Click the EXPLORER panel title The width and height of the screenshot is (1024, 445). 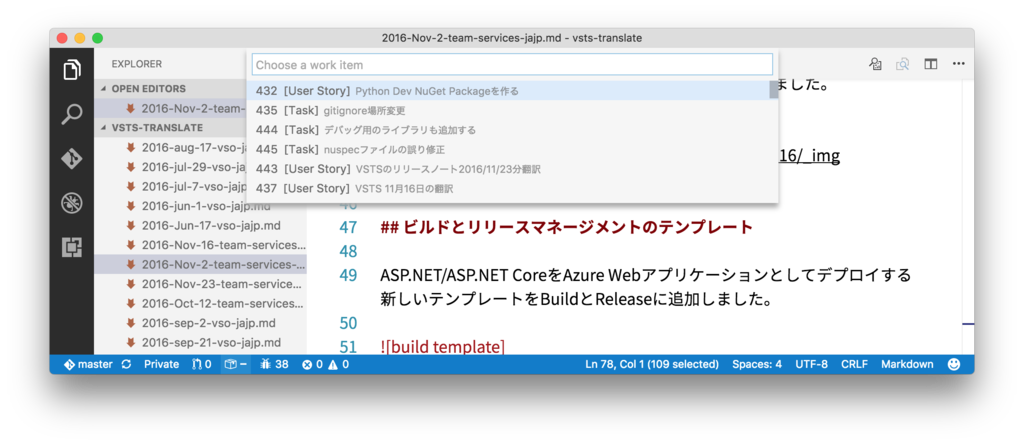[136, 64]
